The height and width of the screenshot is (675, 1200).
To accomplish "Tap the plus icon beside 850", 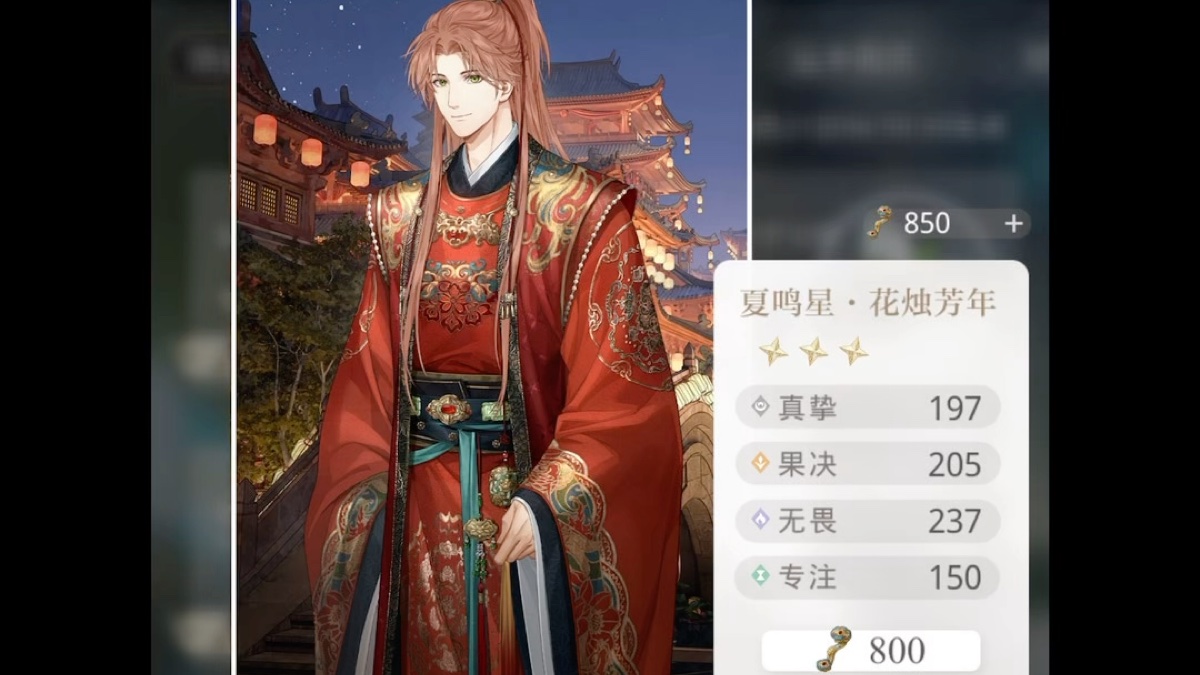I will tap(1013, 224).
